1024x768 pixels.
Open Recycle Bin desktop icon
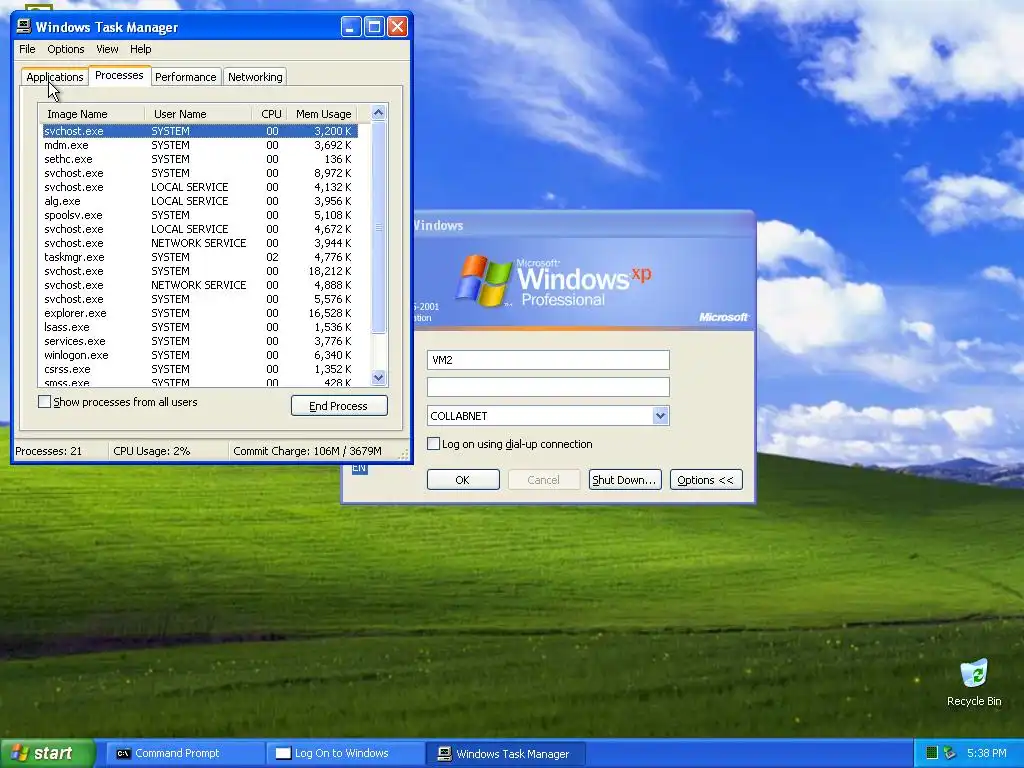pos(974,683)
